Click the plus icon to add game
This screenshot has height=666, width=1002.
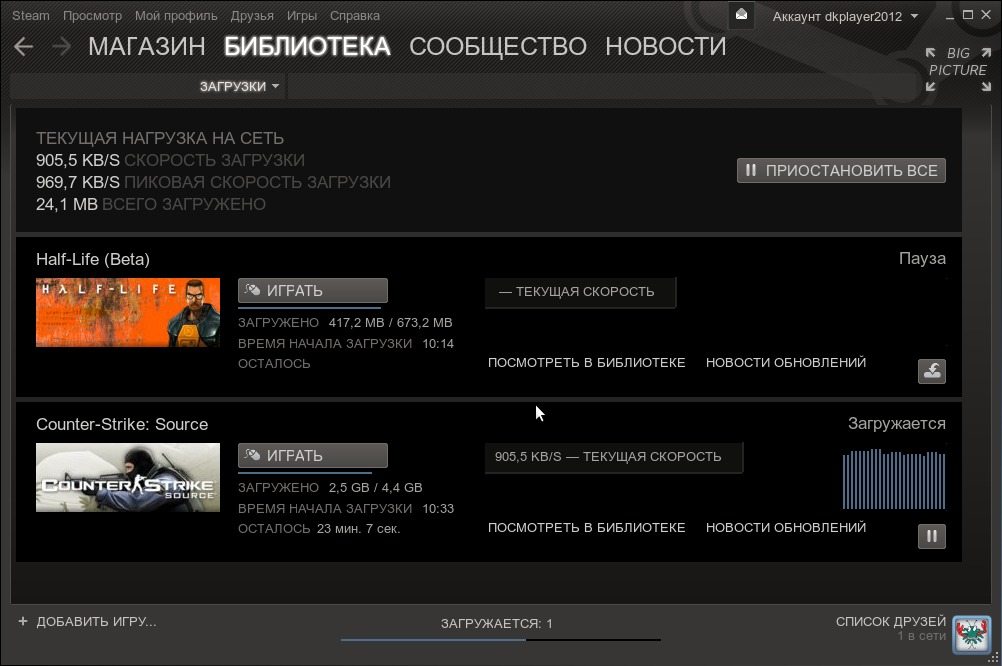point(23,621)
